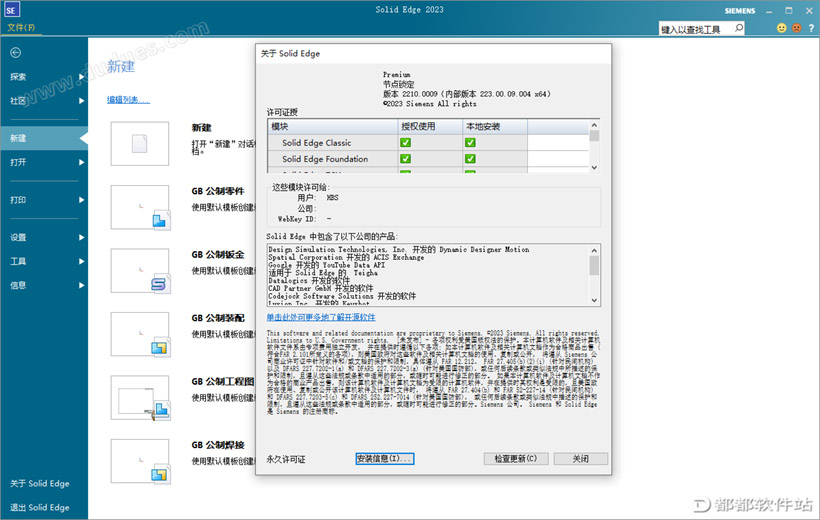
Task: Click the down arrow of the products list scrollbar
Action: coord(594,300)
